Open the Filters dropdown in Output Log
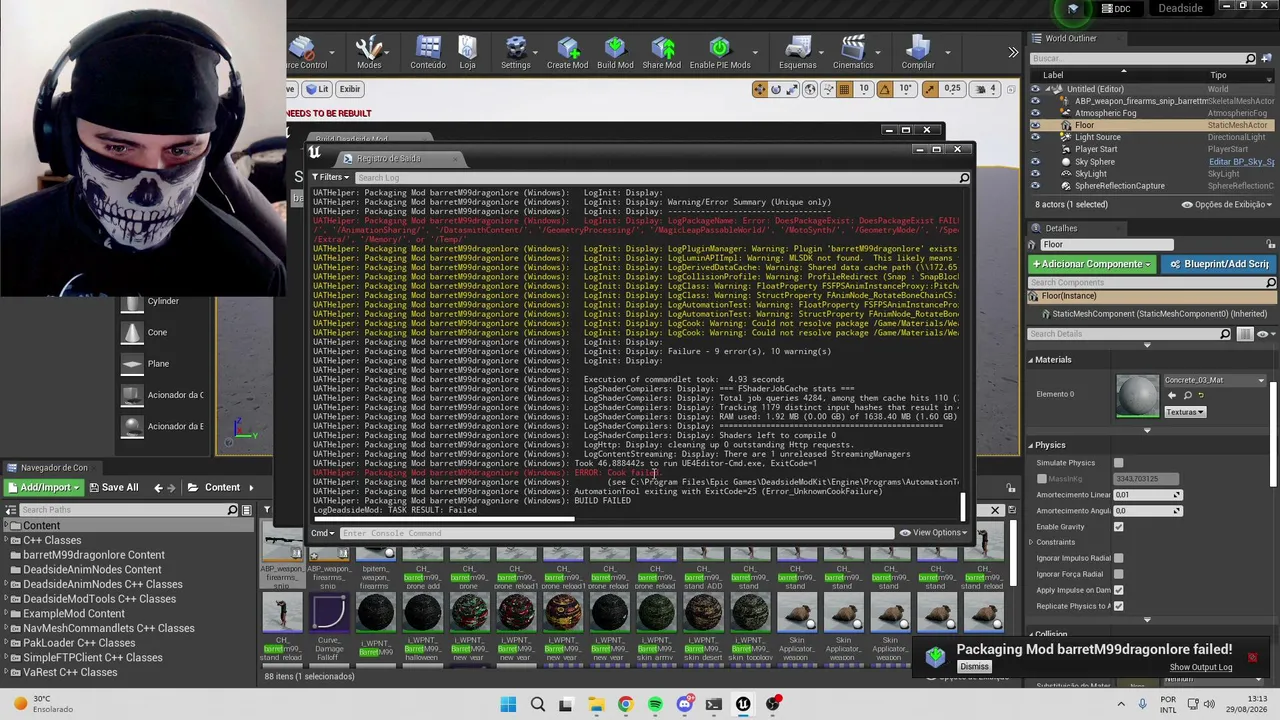The height and width of the screenshot is (720, 1280). [329, 177]
